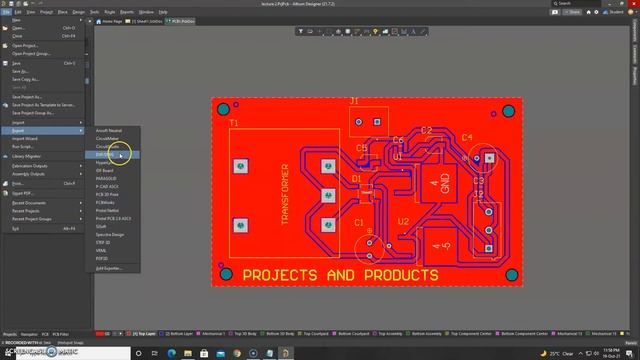Choose DXF/DWG in the Export submenu
640x360 pixels.
point(112,155)
